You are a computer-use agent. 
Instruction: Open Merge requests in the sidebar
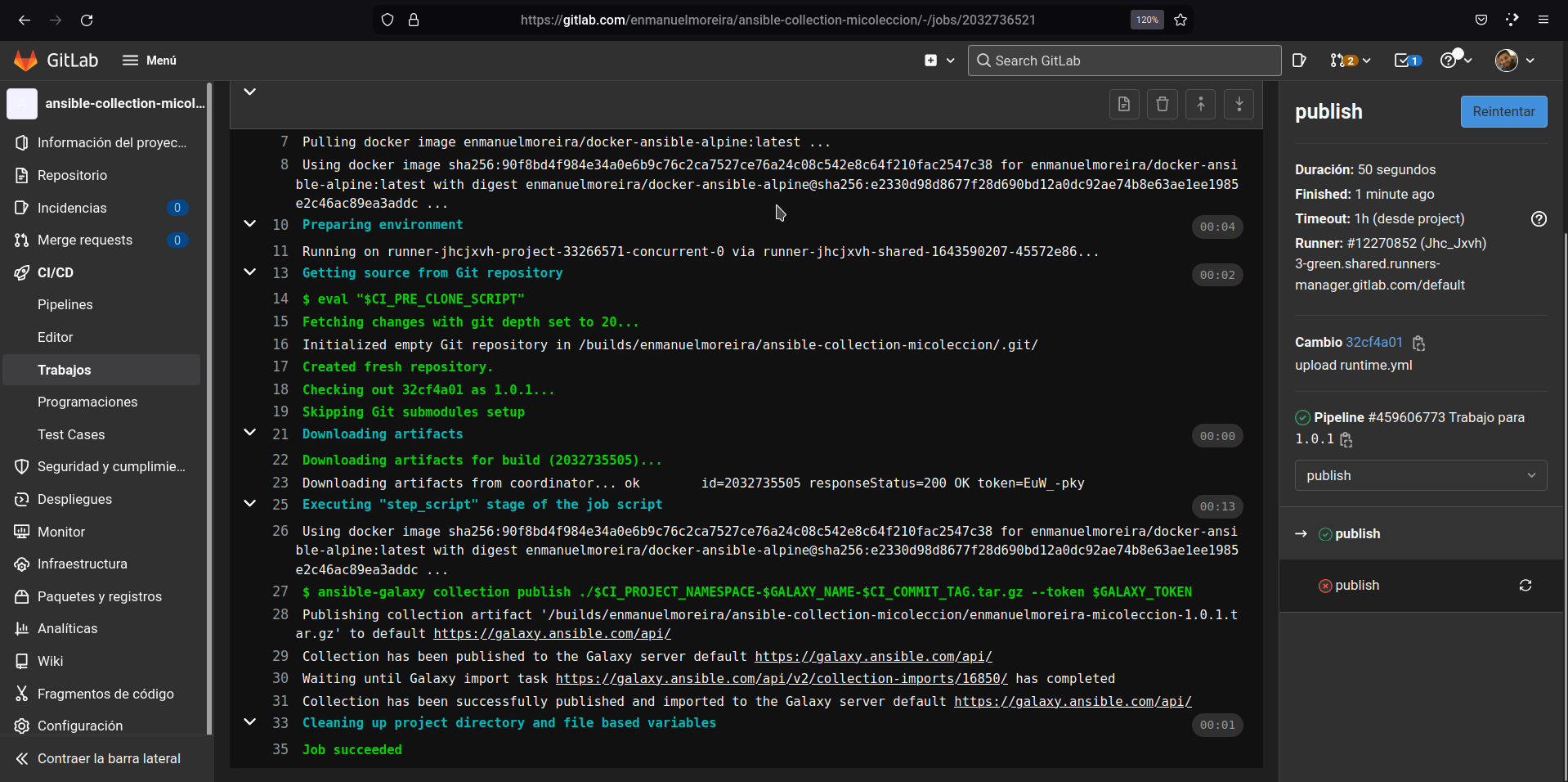pos(101,240)
